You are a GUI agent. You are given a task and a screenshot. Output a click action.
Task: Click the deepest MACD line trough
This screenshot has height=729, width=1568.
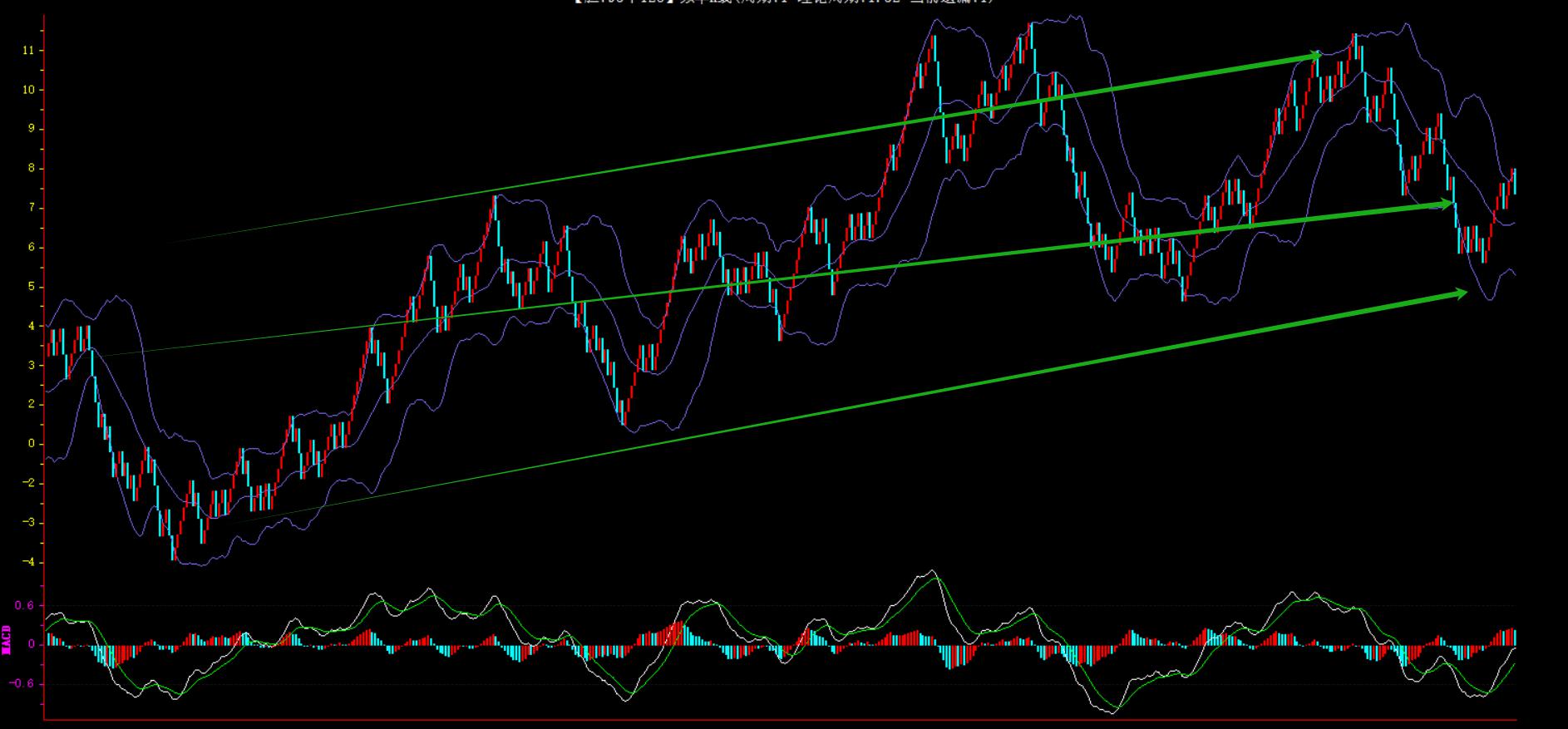[1113, 712]
